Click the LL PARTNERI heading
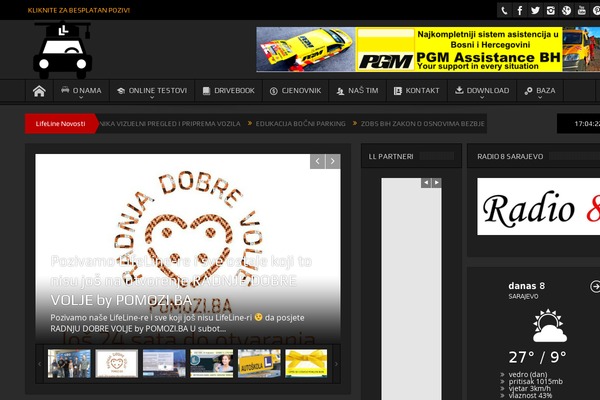Viewport: 600px width, 400px height. (x=391, y=157)
